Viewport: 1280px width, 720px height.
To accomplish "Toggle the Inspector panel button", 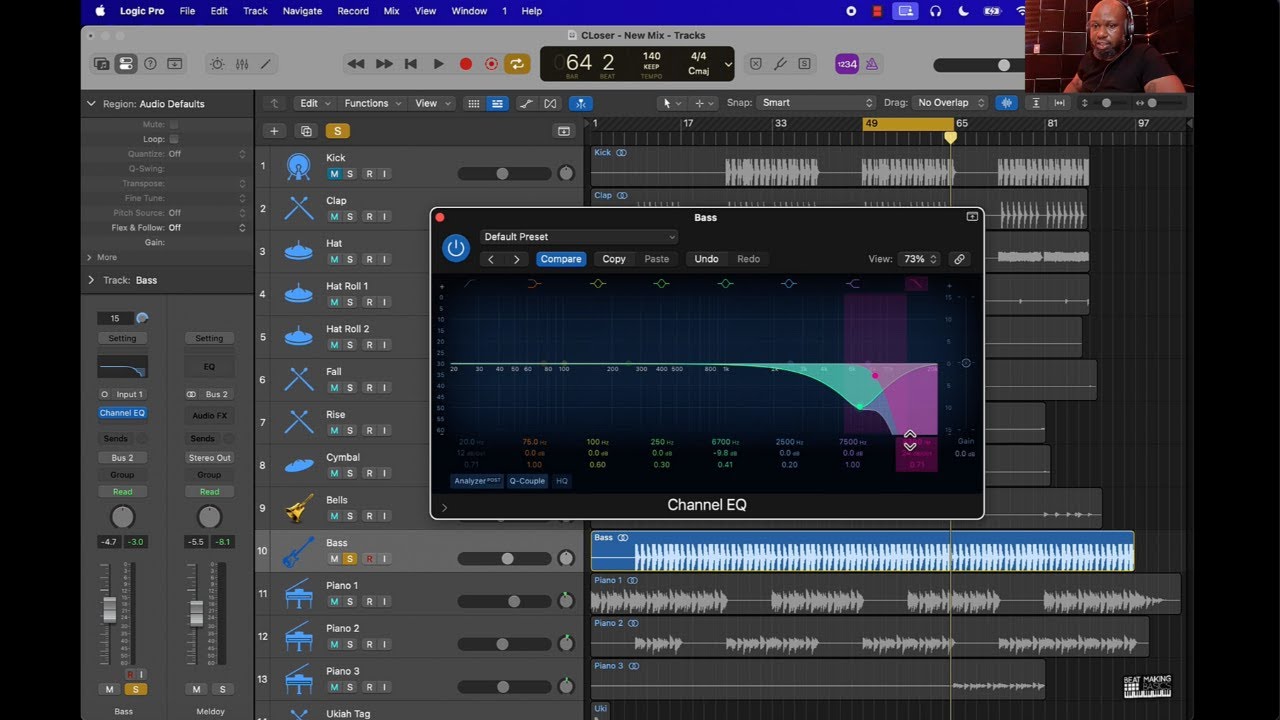I will point(125,64).
